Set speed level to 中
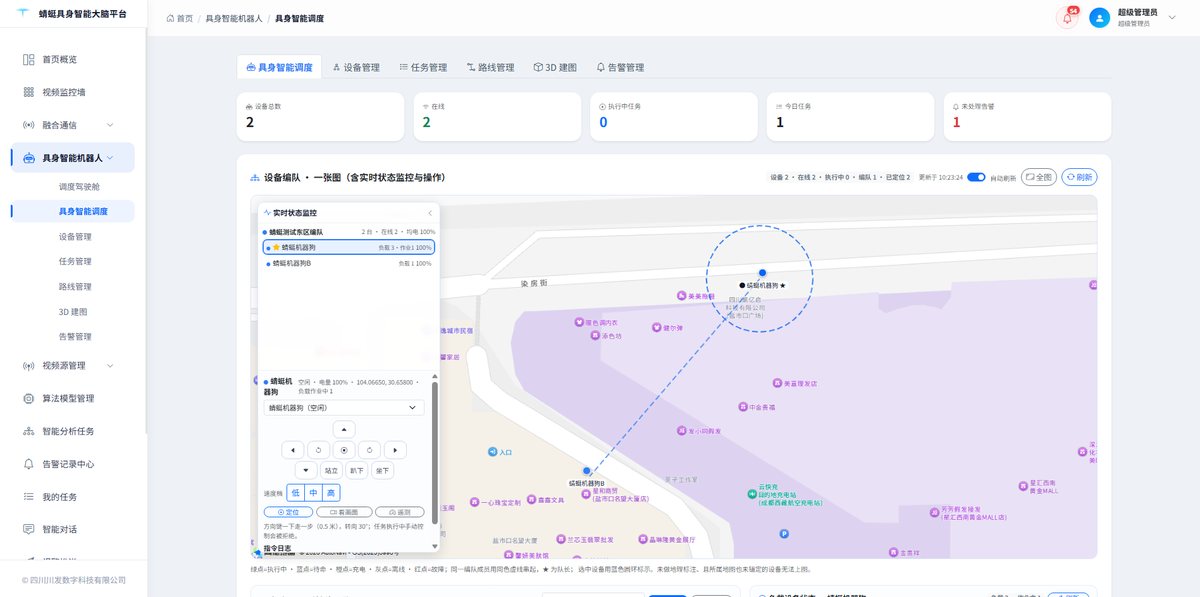 [313, 493]
